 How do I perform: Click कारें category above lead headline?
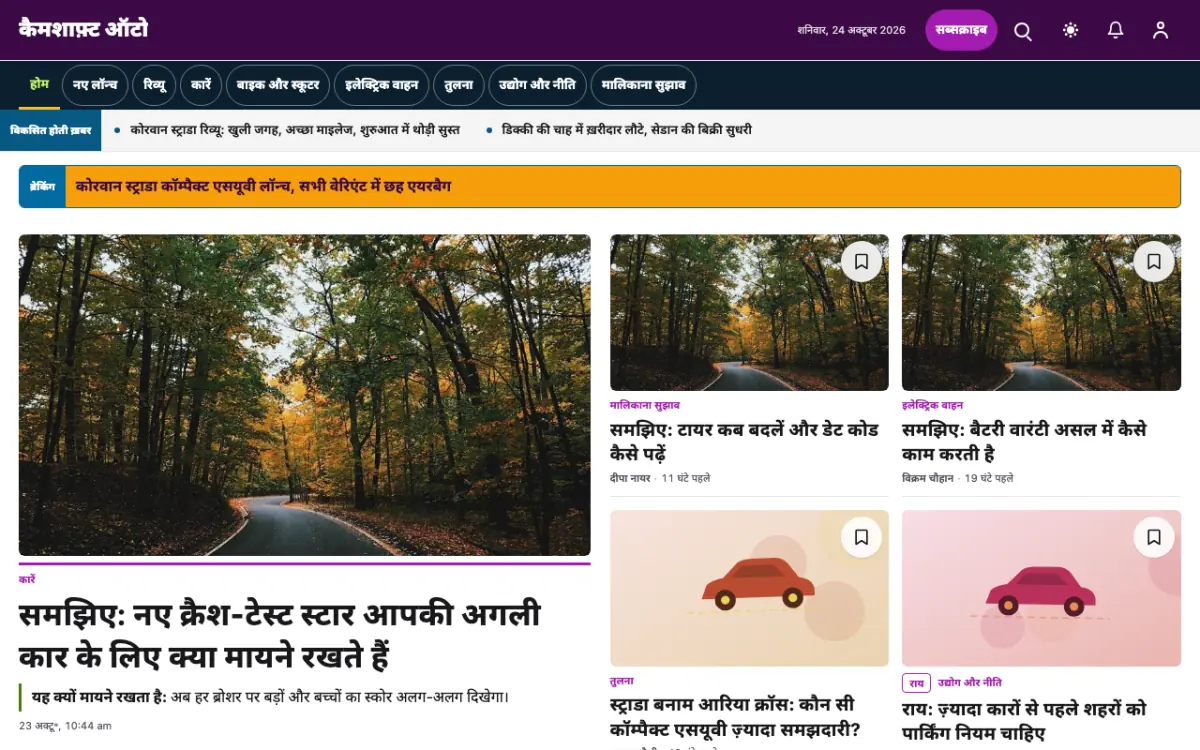tap(27, 579)
